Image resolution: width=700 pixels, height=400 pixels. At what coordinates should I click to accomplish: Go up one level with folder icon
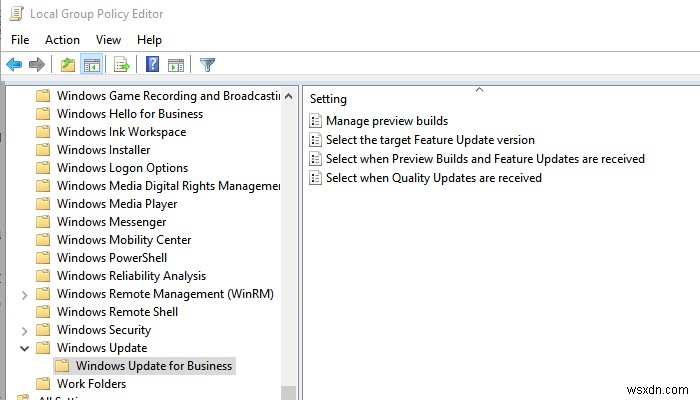[x=68, y=65]
